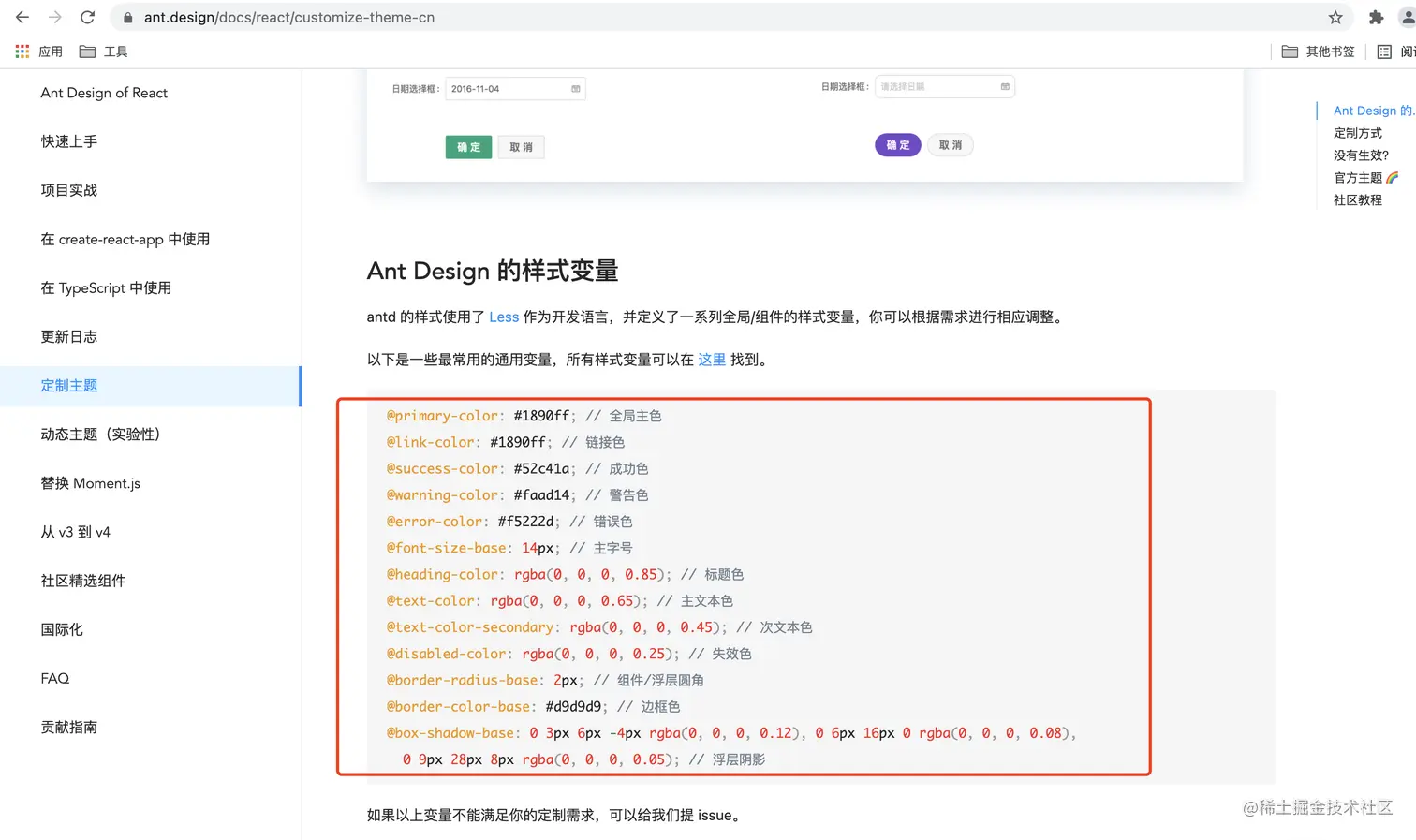
Task: Click the lock icon in address bar
Action: coord(128,17)
